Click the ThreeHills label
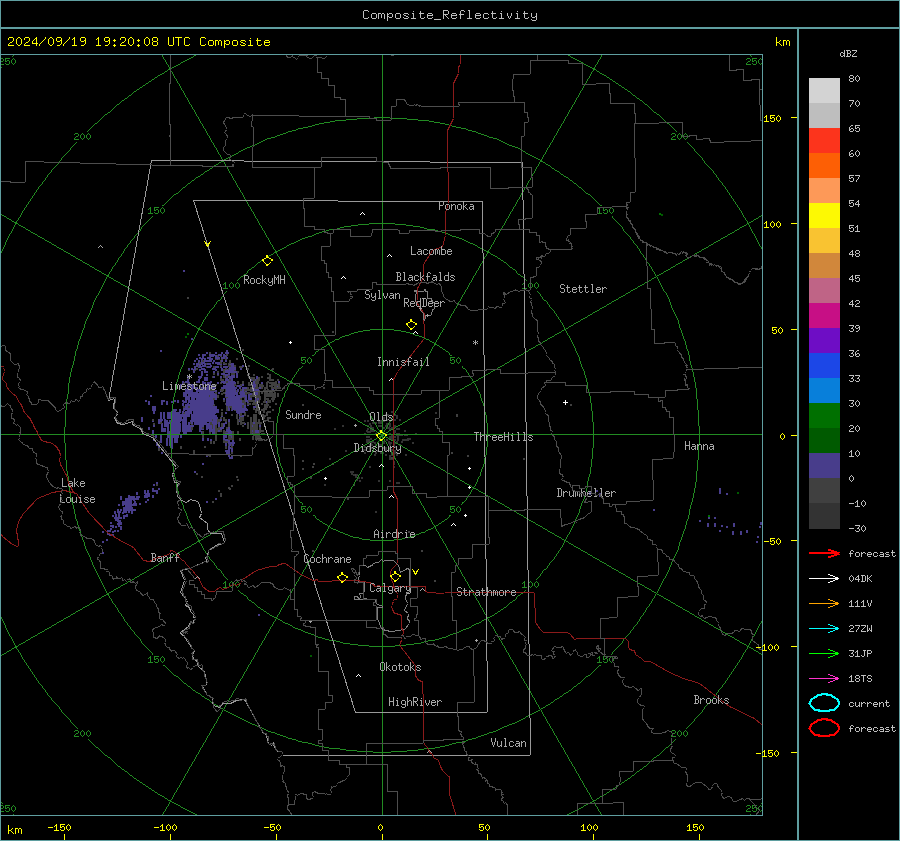Image resolution: width=900 pixels, height=841 pixels. click(x=503, y=437)
